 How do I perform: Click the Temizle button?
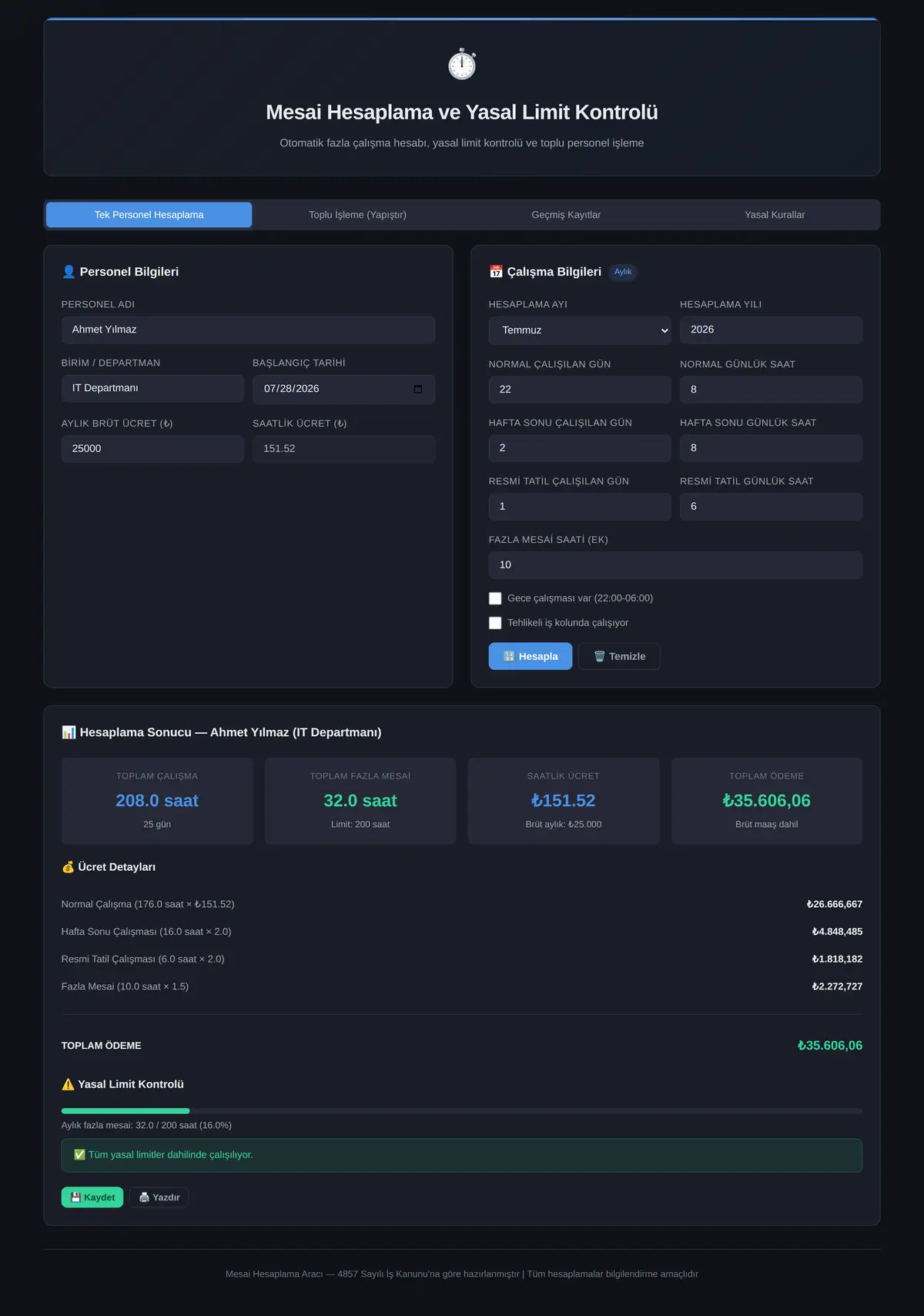[x=619, y=656]
